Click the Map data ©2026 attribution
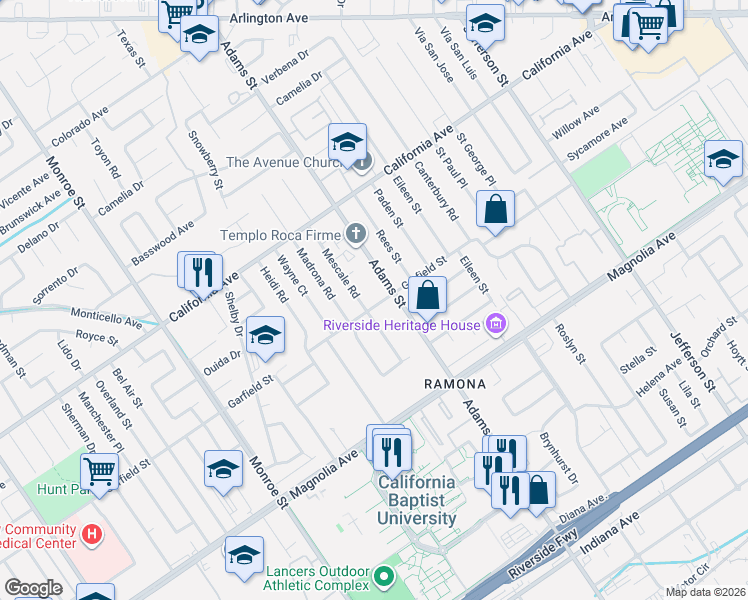The width and height of the screenshot is (748, 600). click(706, 592)
